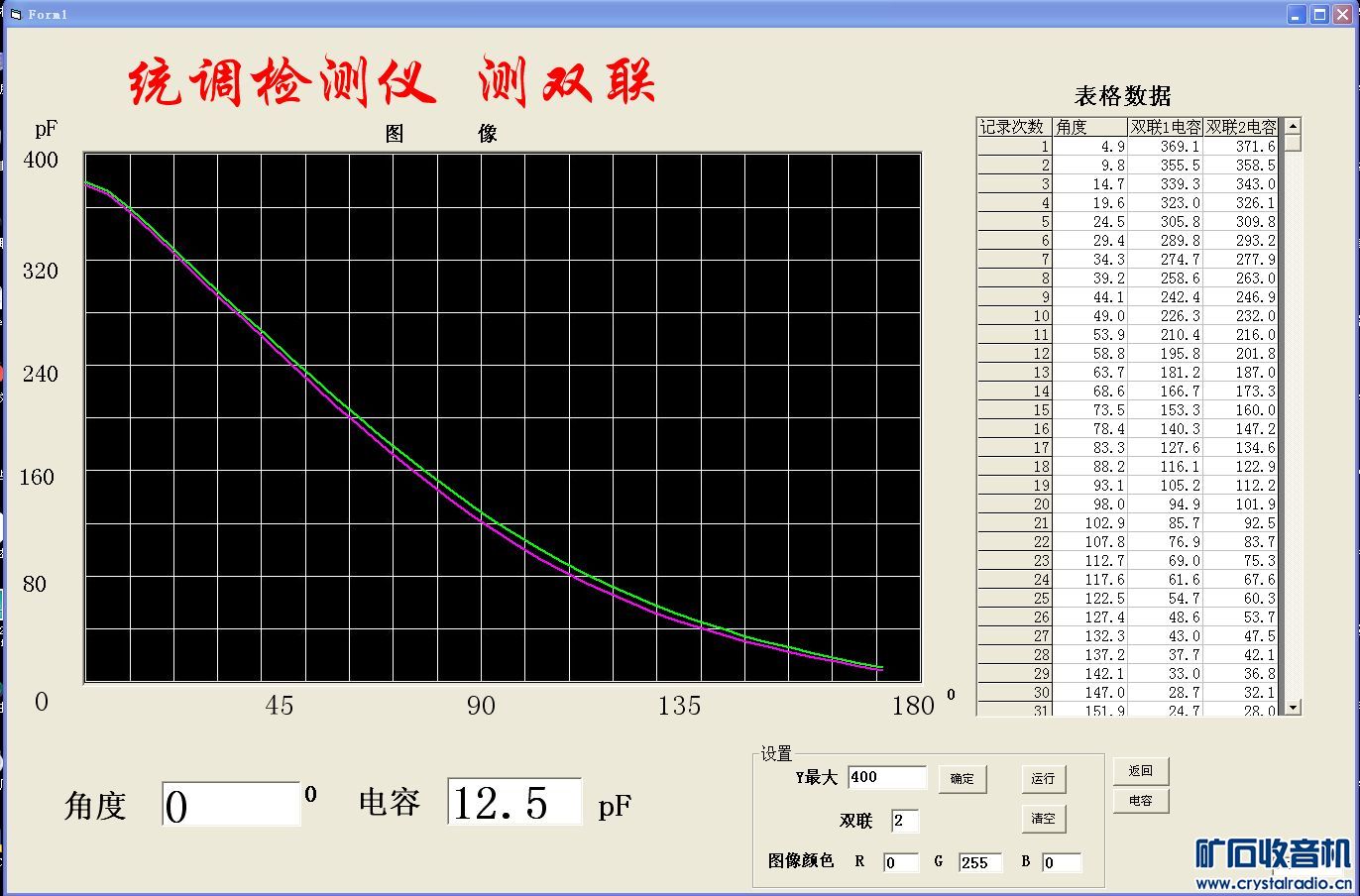The width and height of the screenshot is (1360, 896).
Task: Select angle cell 78.4 in row 16
Action: point(1089,429)
